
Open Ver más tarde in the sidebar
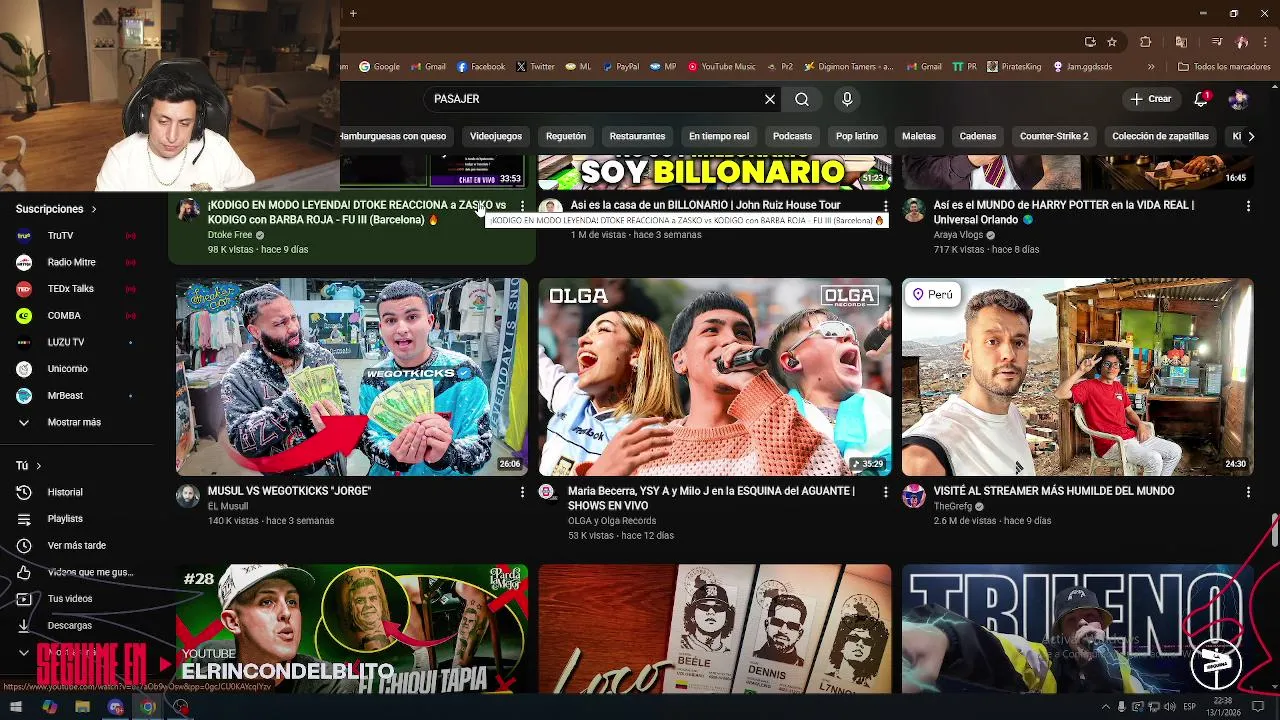tap(76, 545)
